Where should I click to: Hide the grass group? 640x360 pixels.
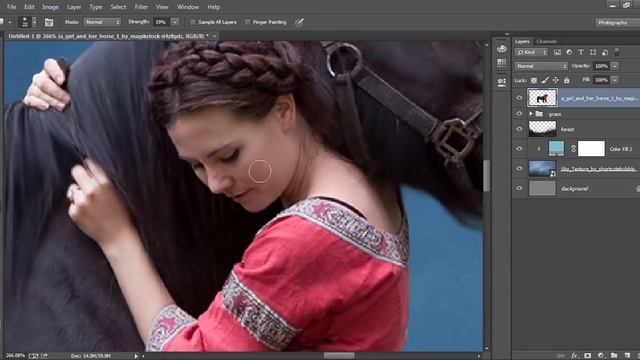[519, 113]
